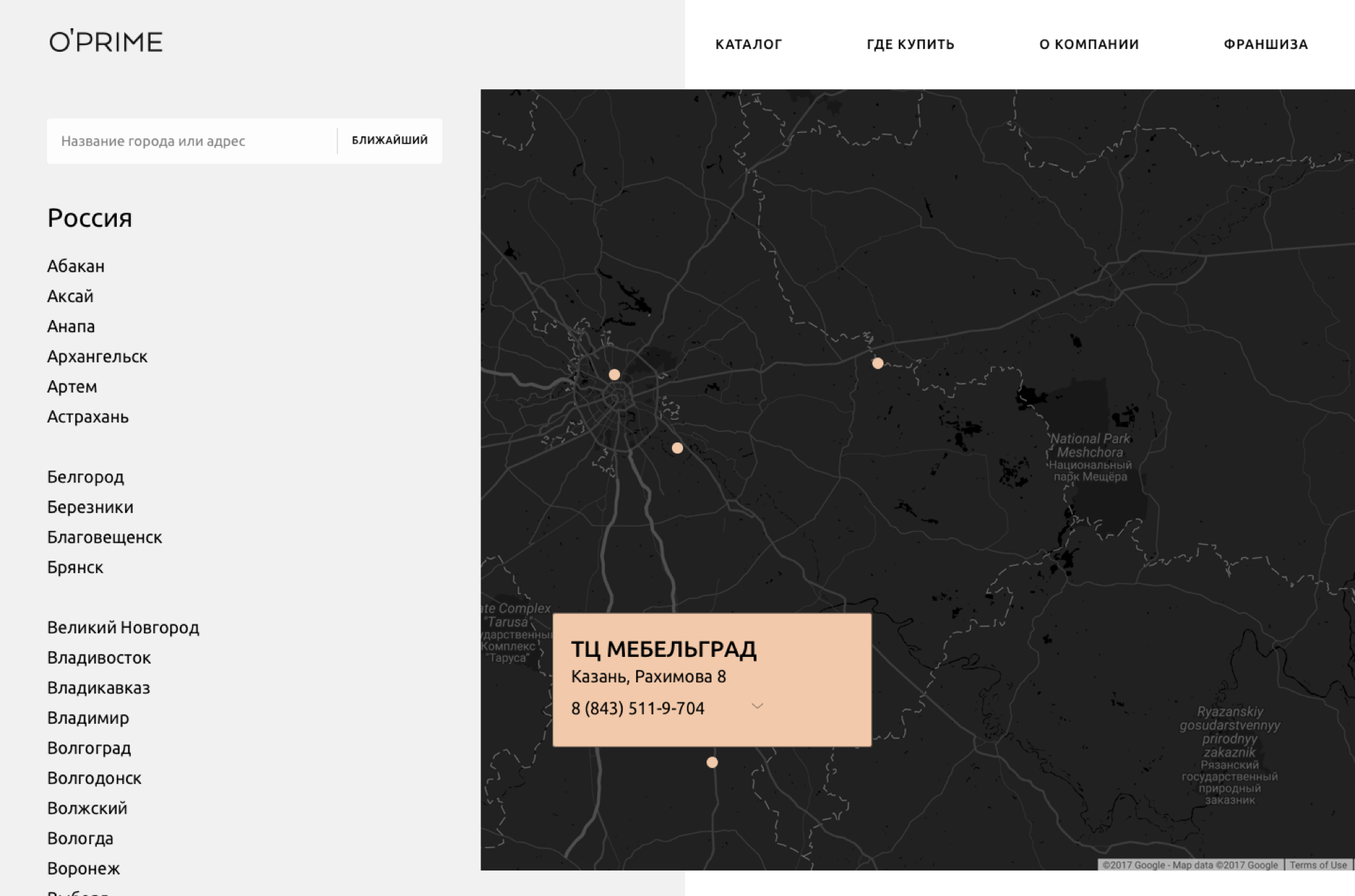Screen dimensions: 1355x896
Task: Open the Франшиза menu item
Action: (x=1265, y=44)
